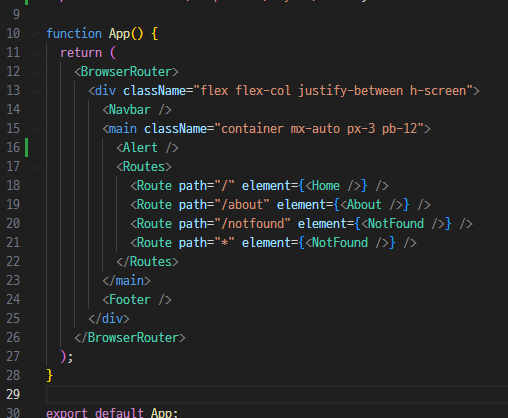Click the opening 'BrowserRouter' tag on line 12

[126, 72]
